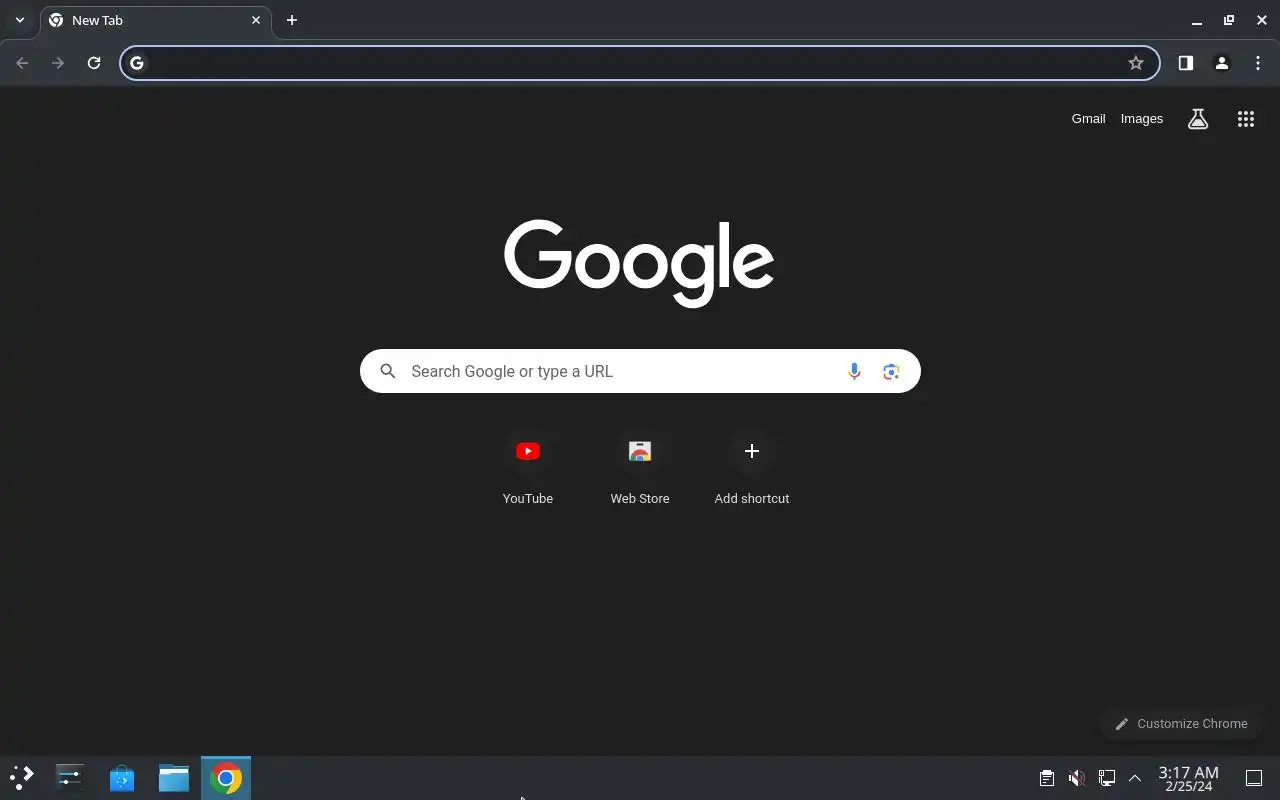Restore down the Chrome window
Screen dimensions: 1280x800
click(x=1229, y=20)
